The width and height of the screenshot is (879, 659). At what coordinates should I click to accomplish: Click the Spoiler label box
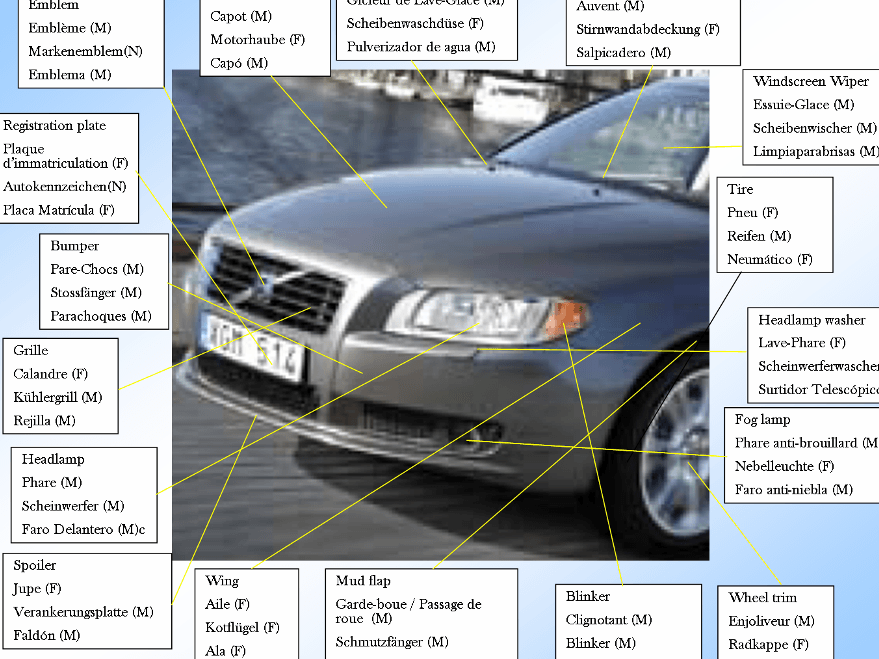[85, 600]
